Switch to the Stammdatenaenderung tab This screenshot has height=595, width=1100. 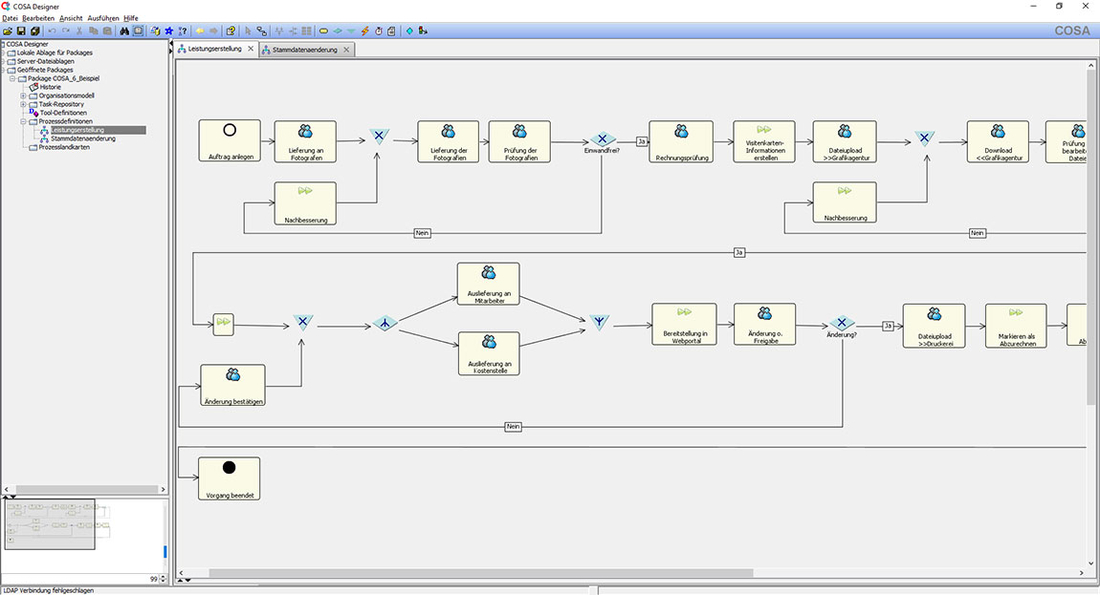[x=303, y=48]
